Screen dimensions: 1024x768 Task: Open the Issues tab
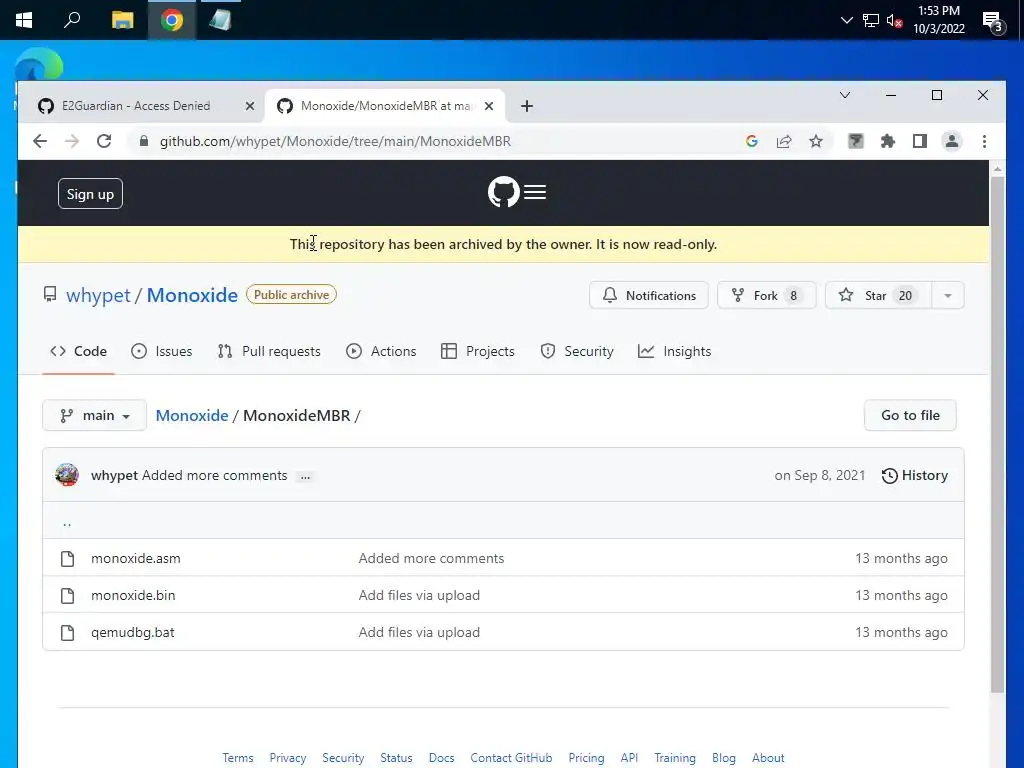[161, 351]
